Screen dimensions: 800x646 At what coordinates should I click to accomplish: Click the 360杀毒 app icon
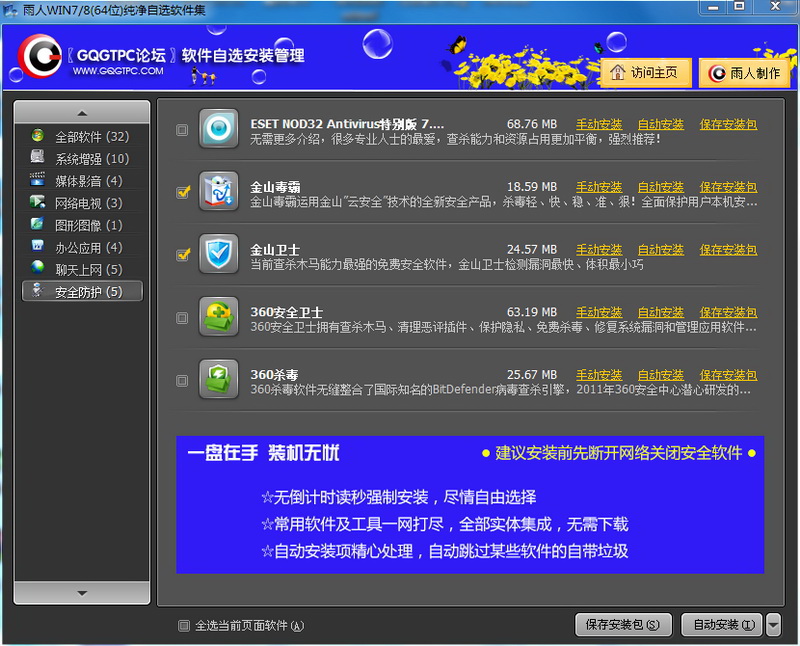click(x=218, y=380)
